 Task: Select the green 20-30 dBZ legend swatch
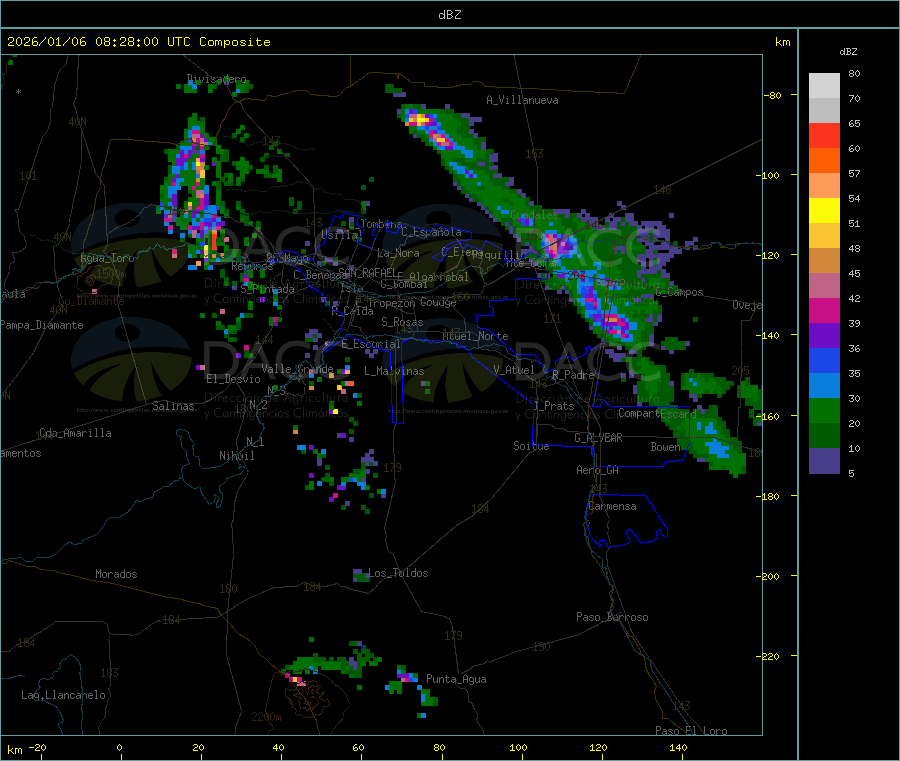[824, 410]
